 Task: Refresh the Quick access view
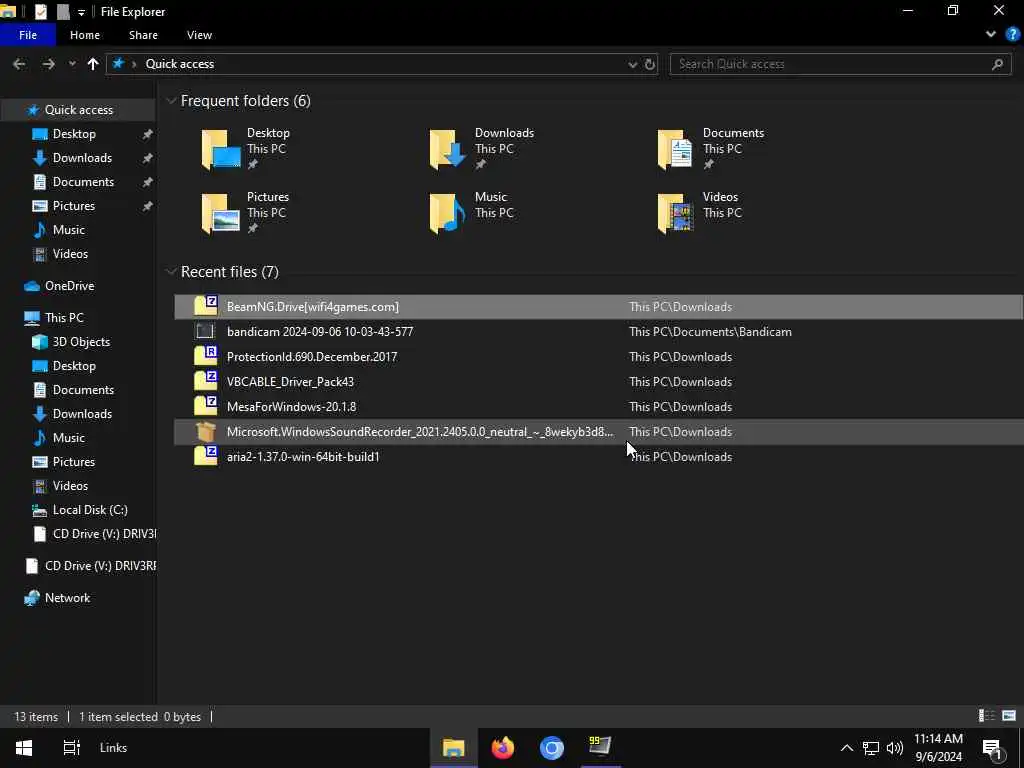click(x=650, y=64)
